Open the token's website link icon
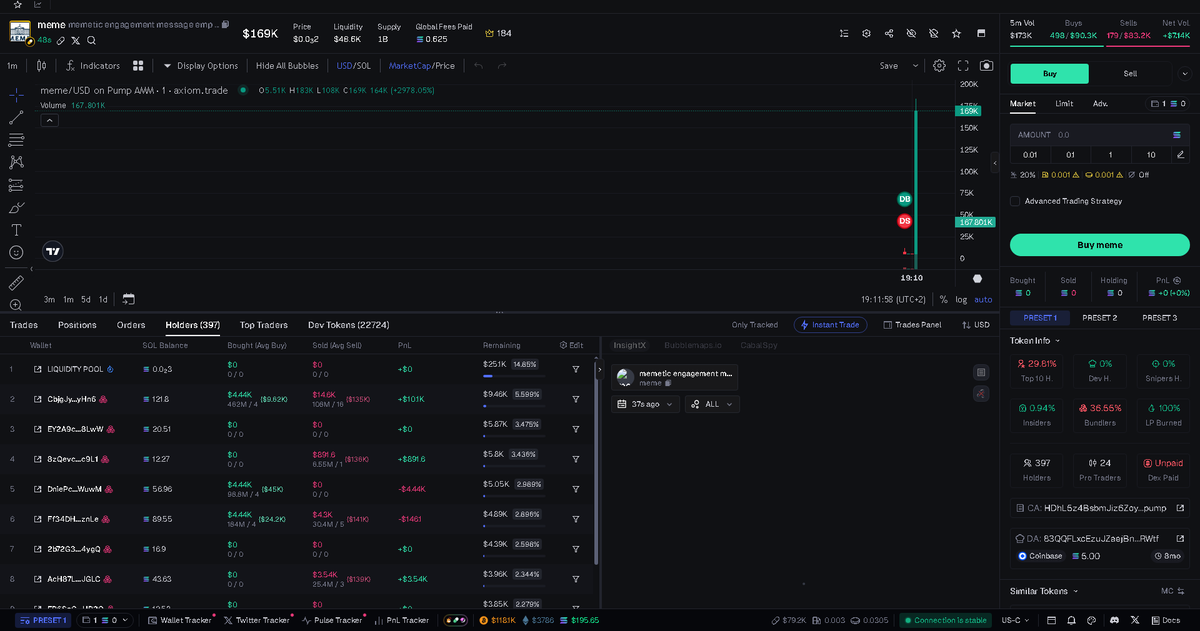 coord(61,41)
